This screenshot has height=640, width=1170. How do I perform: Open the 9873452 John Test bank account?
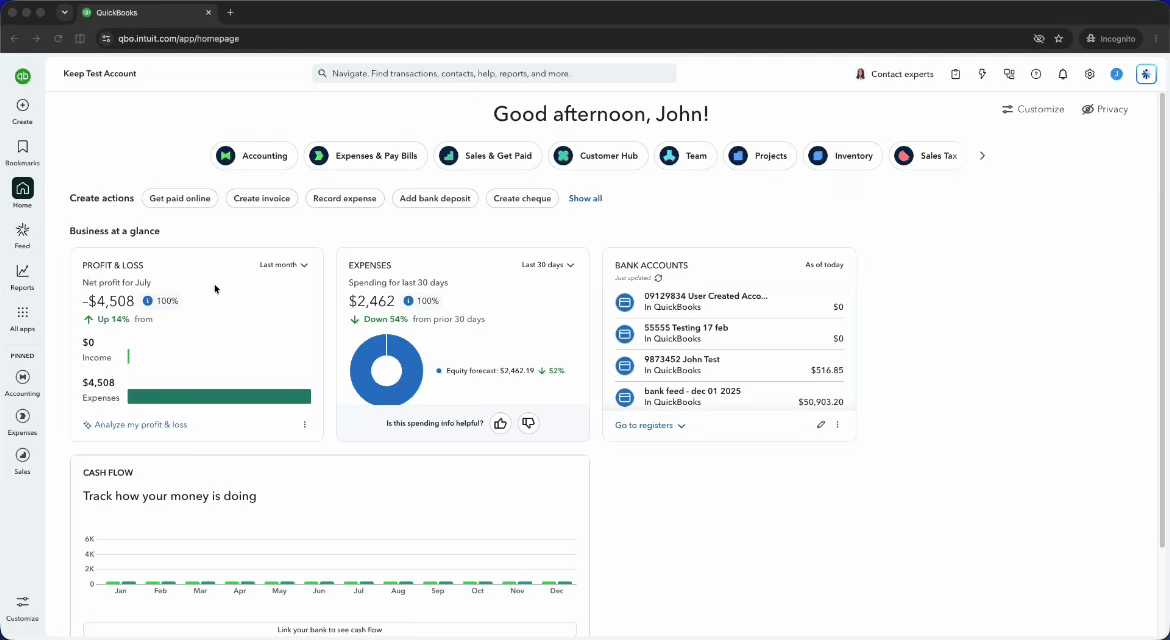(729, 365)
